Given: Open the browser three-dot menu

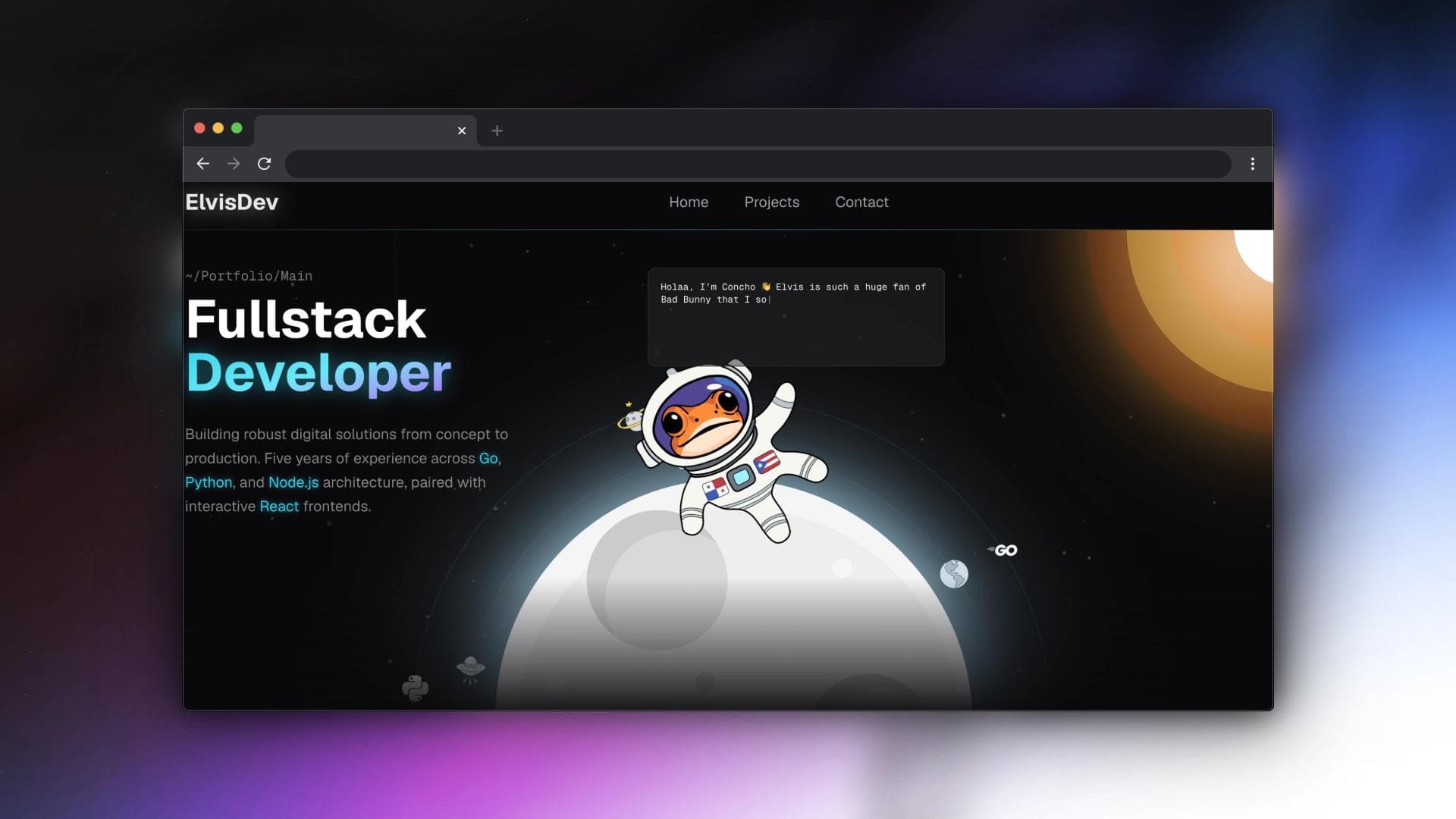Looking at the screenshot, I should click(1253, 164).
